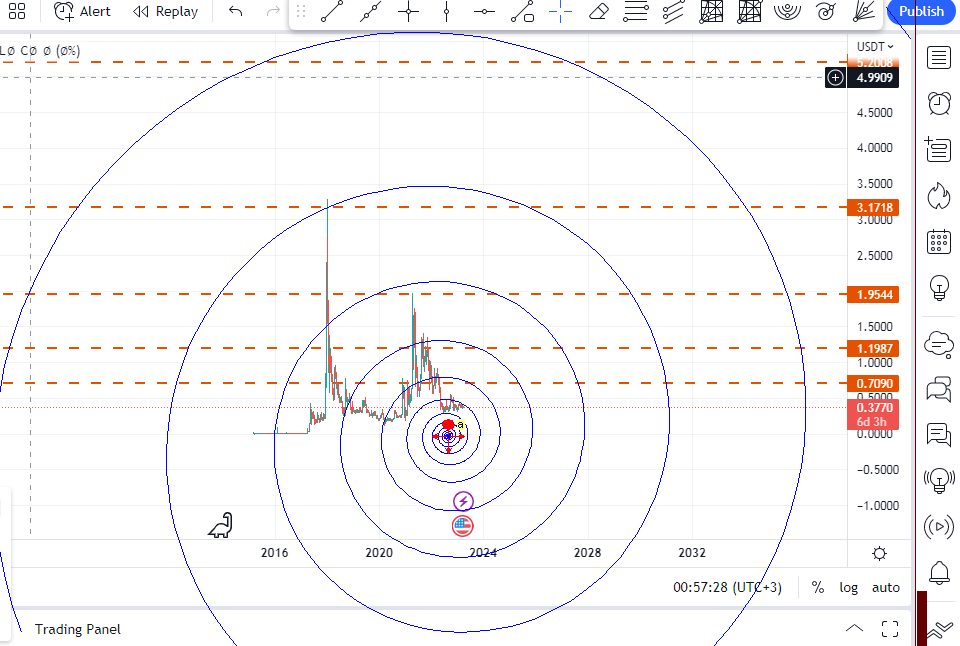Screen dimensions: 960x646
Task: Select the Gann Box tool
Action: click(x=711, y=11)
